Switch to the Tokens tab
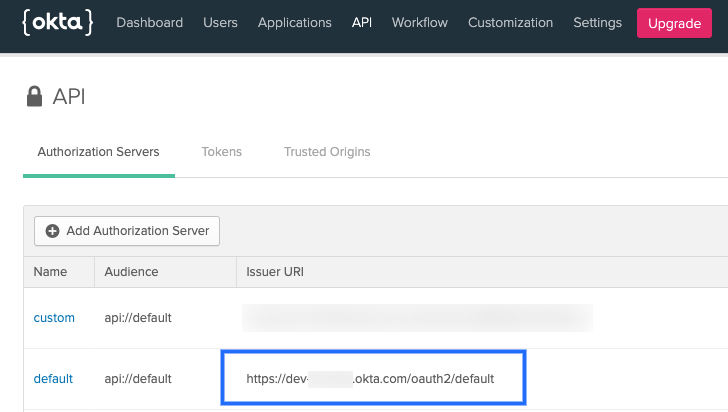 pyautogui.click(x=221, y=152)
